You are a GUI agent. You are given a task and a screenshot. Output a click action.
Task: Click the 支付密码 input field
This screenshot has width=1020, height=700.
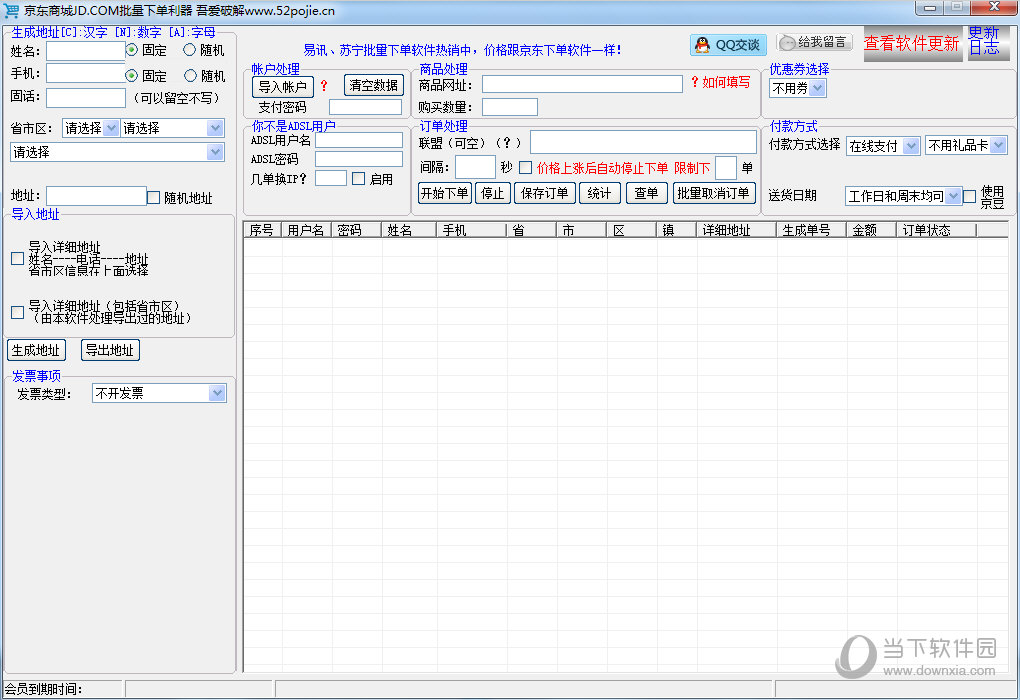[366, 107]
